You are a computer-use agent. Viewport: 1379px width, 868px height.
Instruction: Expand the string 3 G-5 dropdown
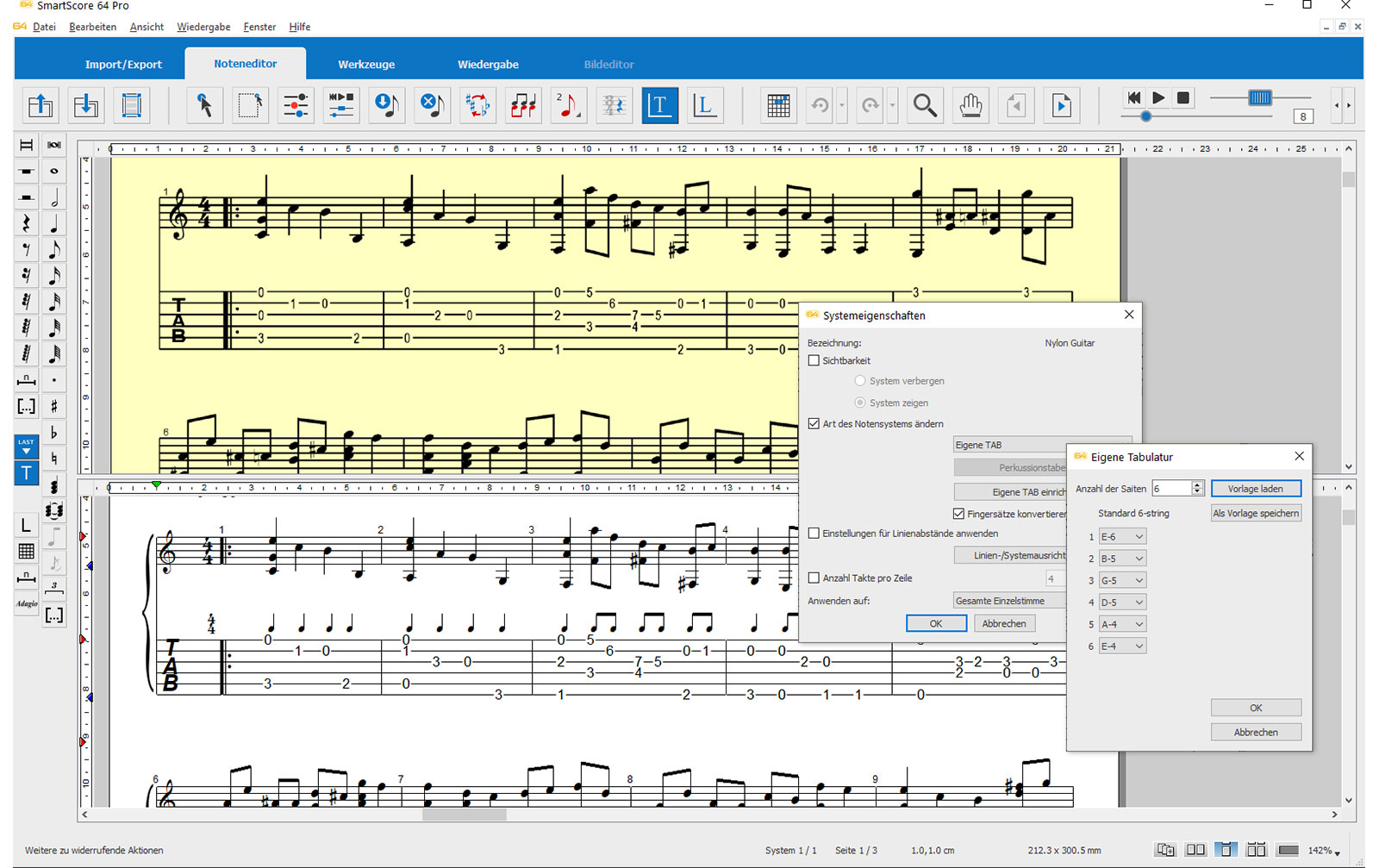coord(1122,581)
